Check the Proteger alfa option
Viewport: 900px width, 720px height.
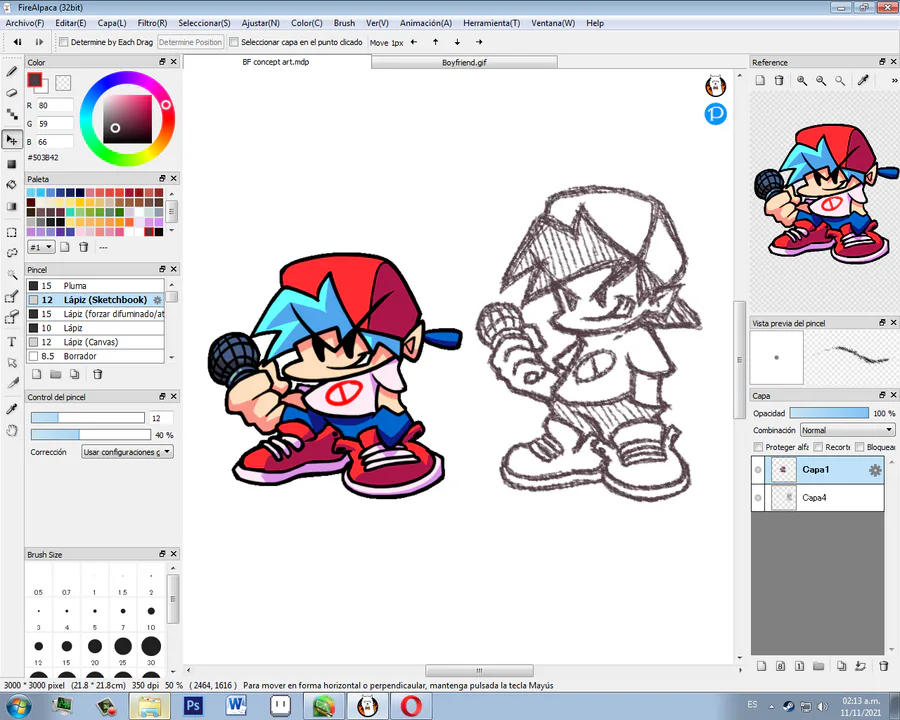coord(758,447)
